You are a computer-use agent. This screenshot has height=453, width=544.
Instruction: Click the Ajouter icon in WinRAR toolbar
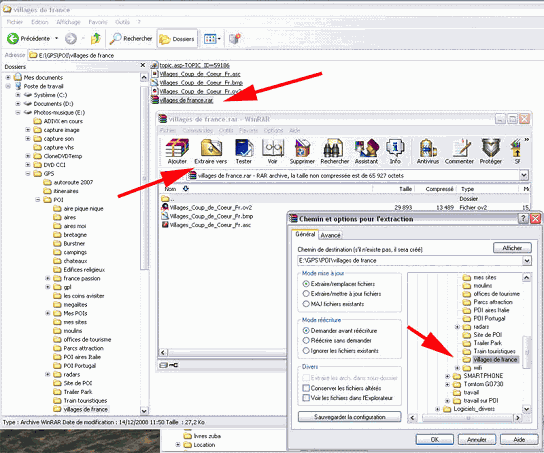click(x=177, y=151)
